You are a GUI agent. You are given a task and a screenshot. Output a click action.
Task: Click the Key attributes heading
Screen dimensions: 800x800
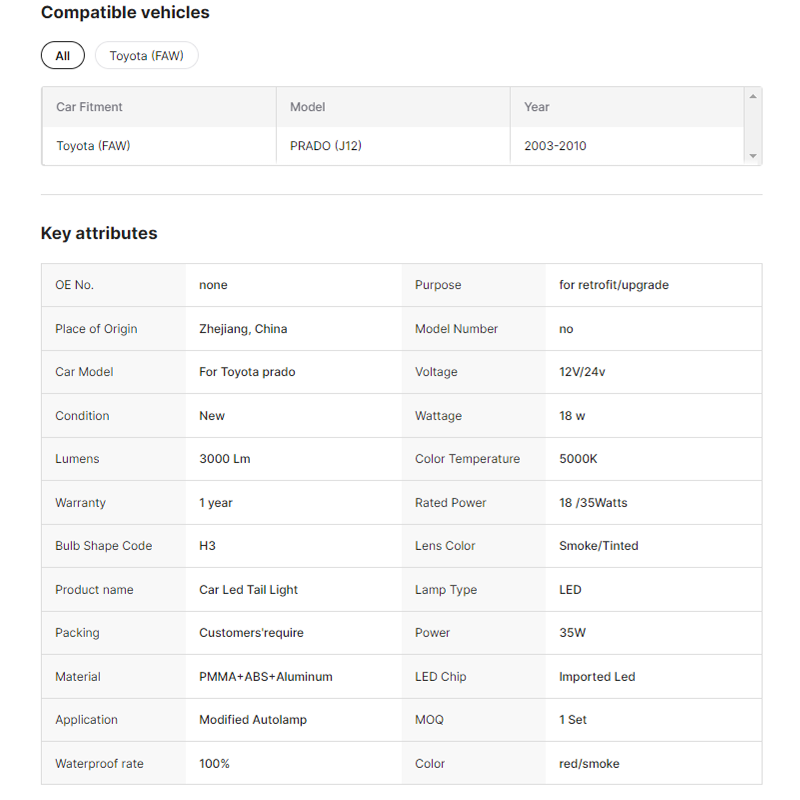click(99, 233)
